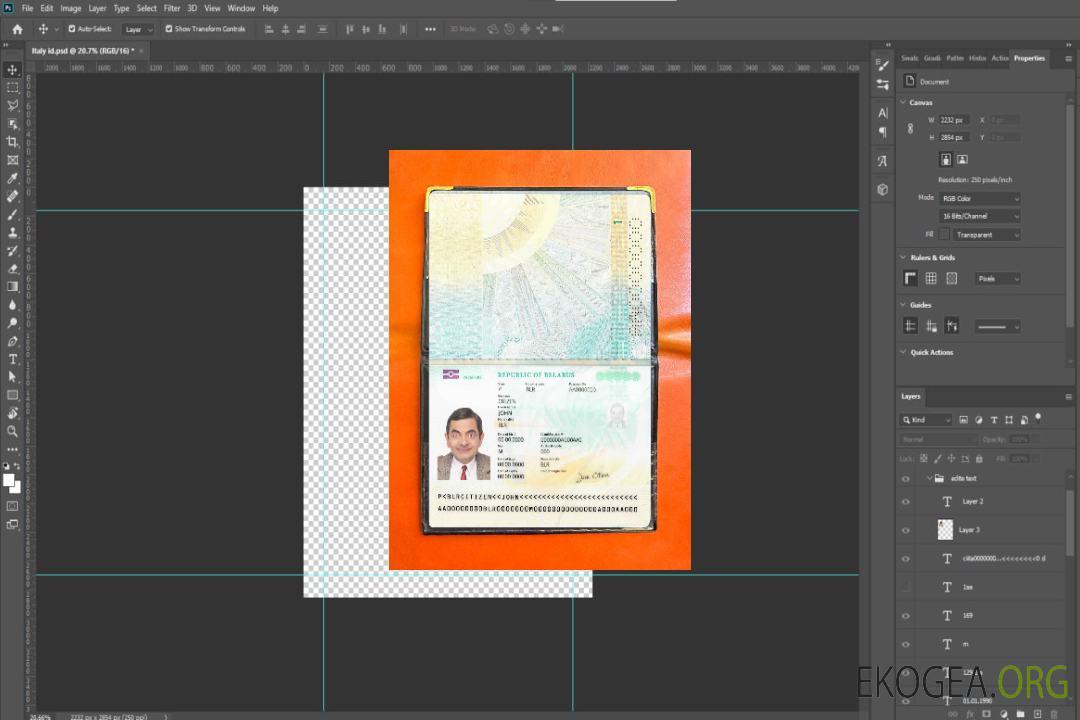Select the Rectangle shape tool
The height and width of the screenshot is (720, 1080).
click(12, 395)
